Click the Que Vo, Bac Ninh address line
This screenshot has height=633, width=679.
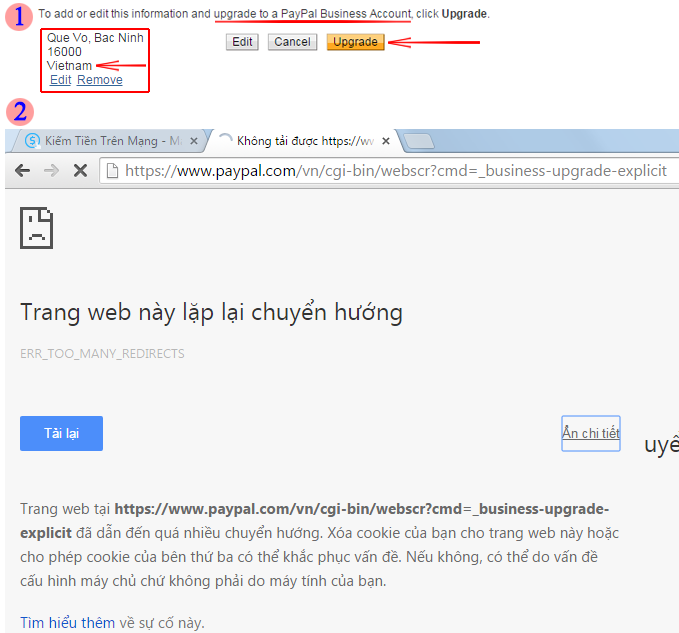click(x=95, y=38)
